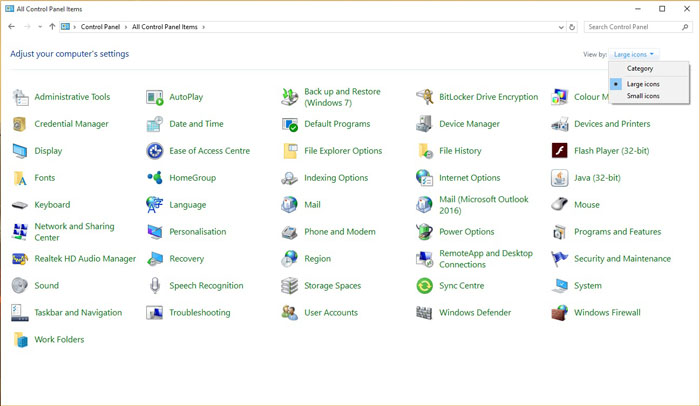Open the System link
The image size is (700, 406).
[x=588, y=286]
